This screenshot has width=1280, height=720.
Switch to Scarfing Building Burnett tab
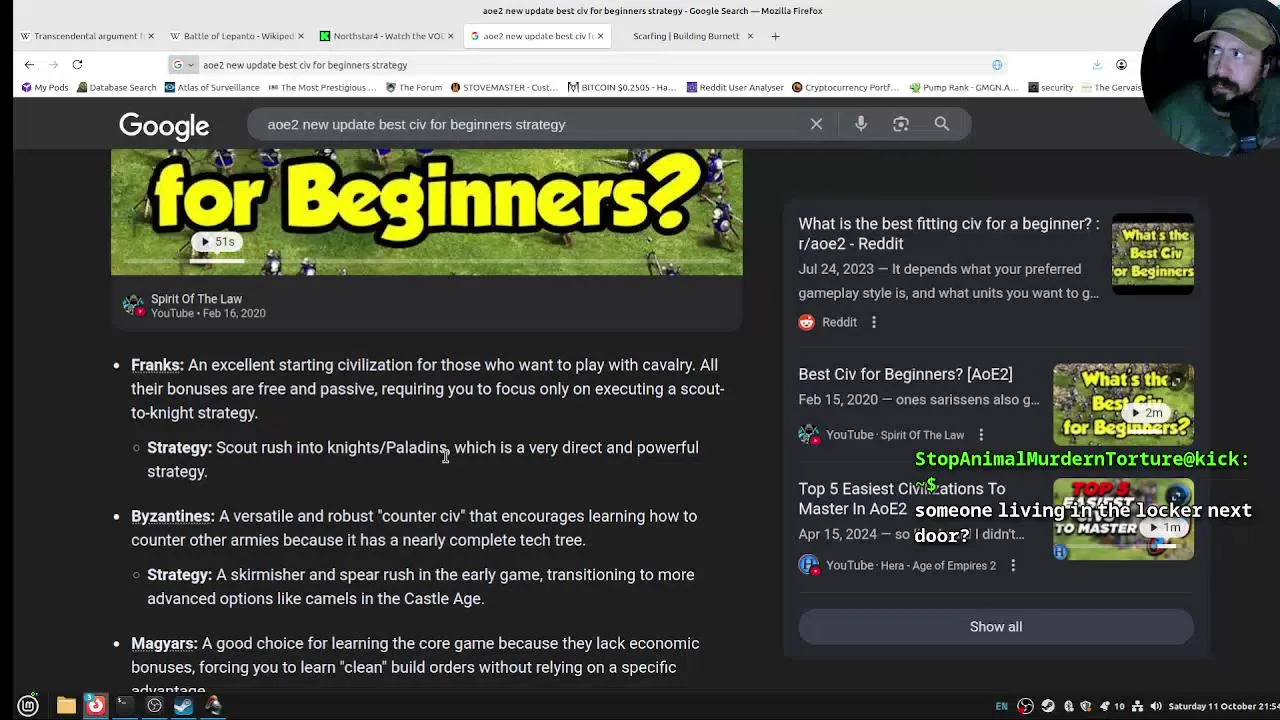click(x=686, y=36)
